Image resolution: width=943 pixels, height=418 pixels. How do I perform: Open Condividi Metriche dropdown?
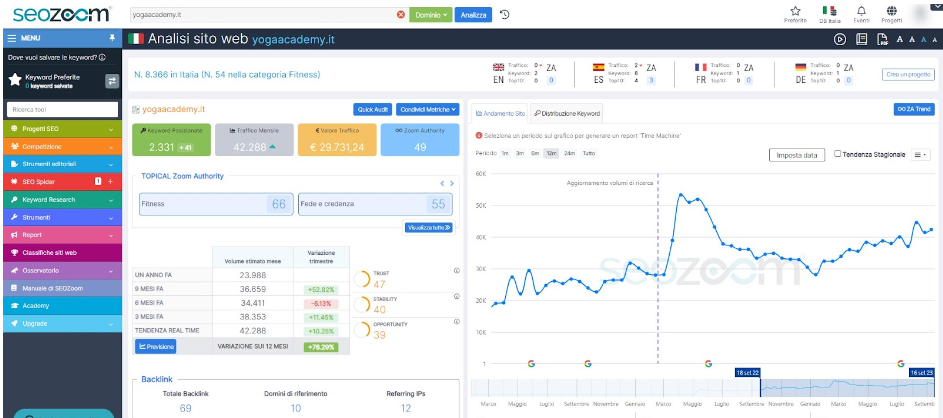click(x=428, y=109)
